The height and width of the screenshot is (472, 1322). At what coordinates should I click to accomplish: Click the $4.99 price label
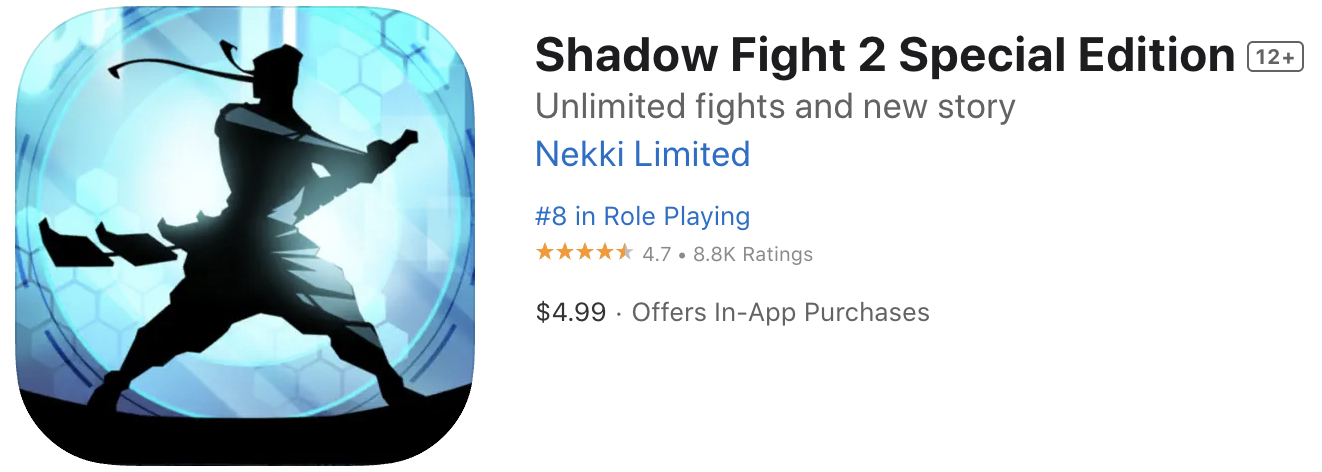(571, 312)
